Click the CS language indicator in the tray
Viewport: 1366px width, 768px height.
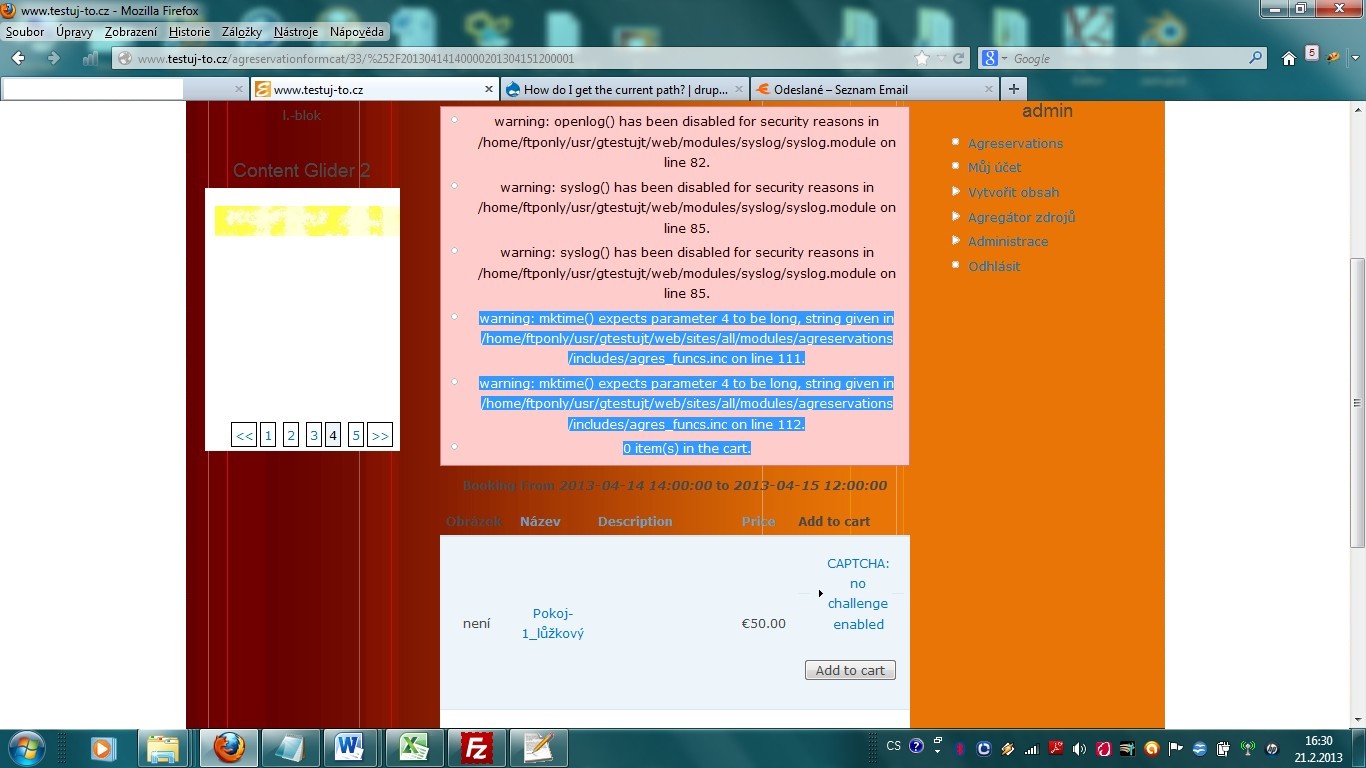(x=894, y=746)
